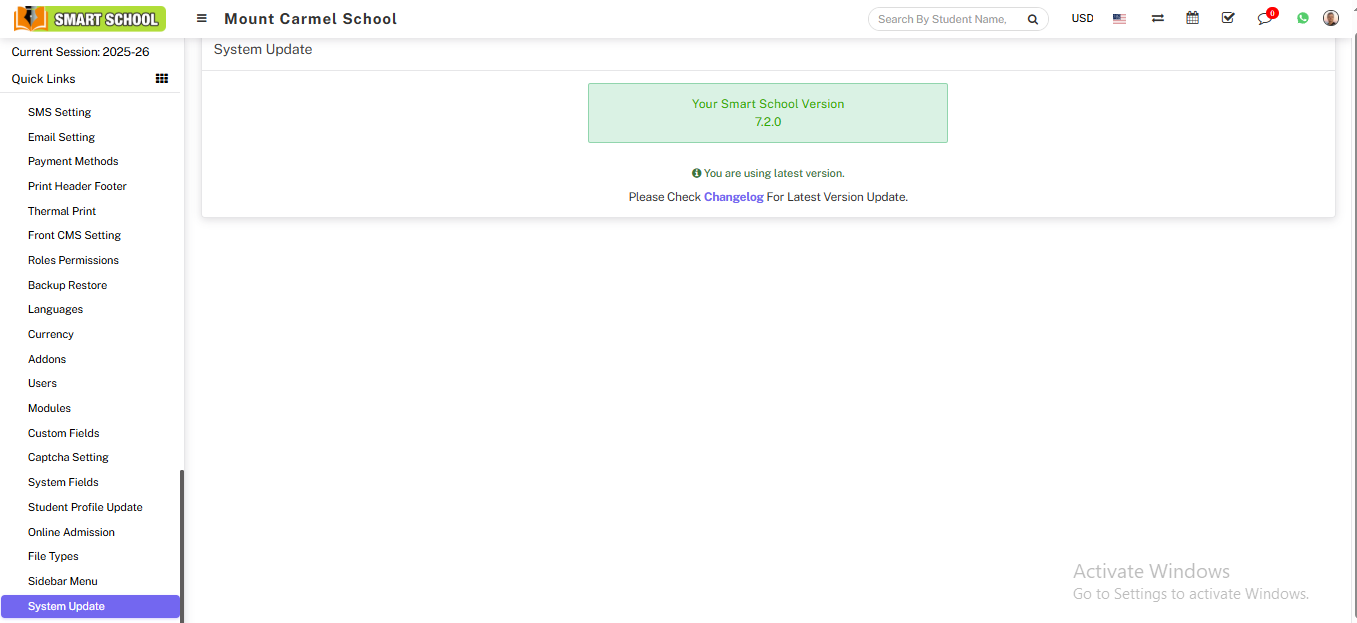This screenshot has width=1357, height=623.
Task: Open Backup Restore in sidebar
Action: coord(67,285)
